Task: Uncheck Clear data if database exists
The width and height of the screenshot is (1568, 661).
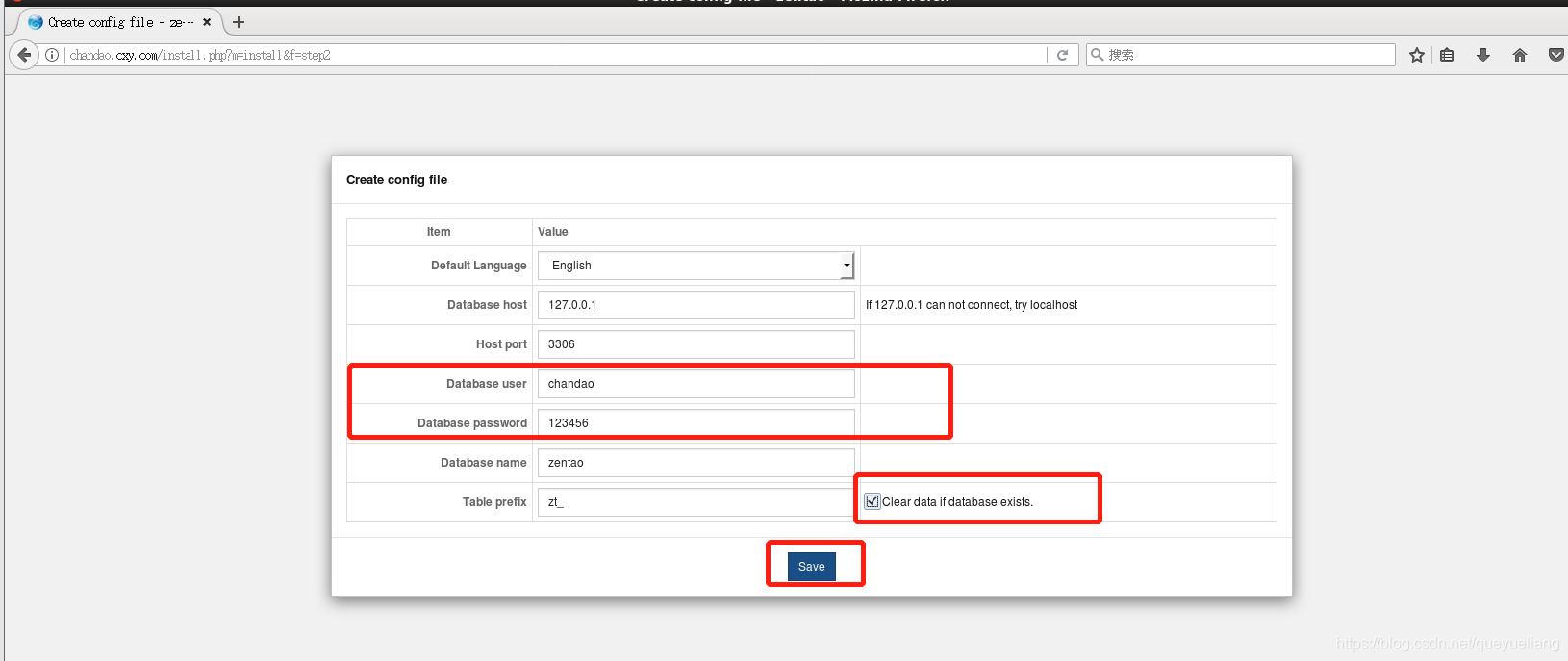Action: pos(873,501)
